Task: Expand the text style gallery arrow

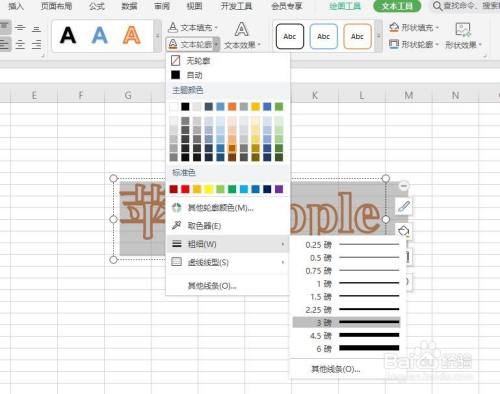Action: [158, 36]
